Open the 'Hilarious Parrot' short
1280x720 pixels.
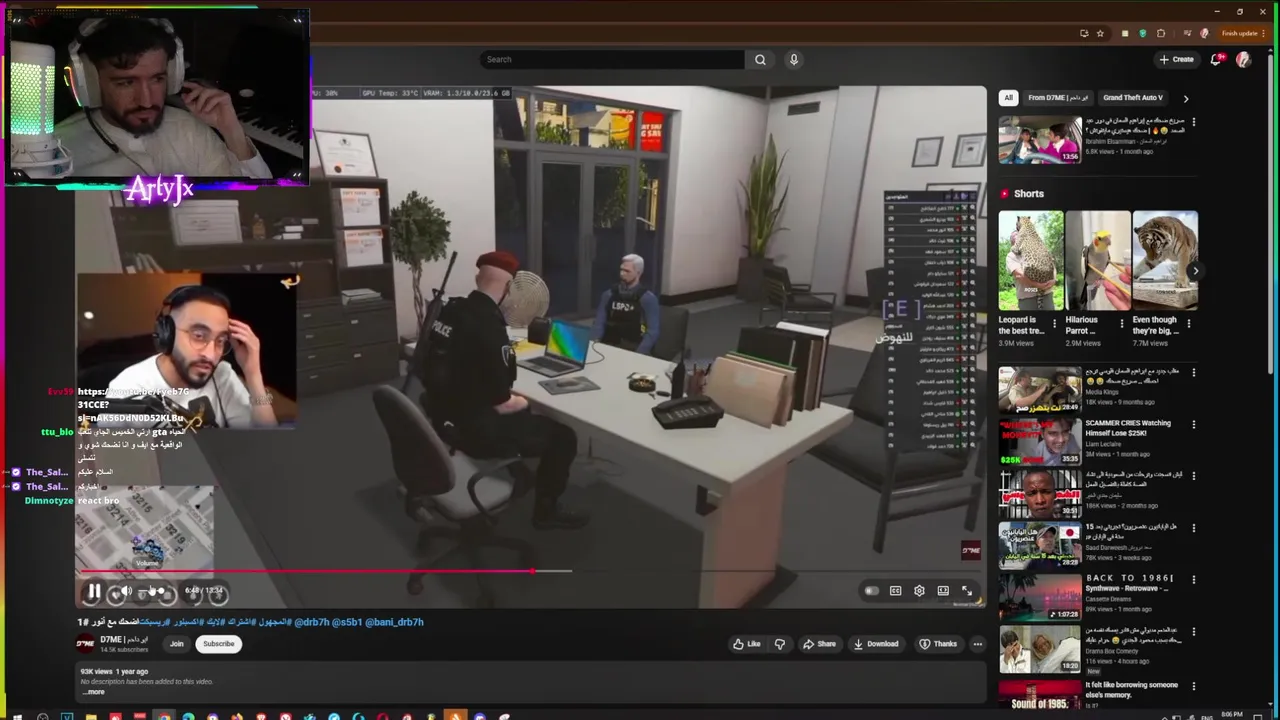click(1098, 261)
